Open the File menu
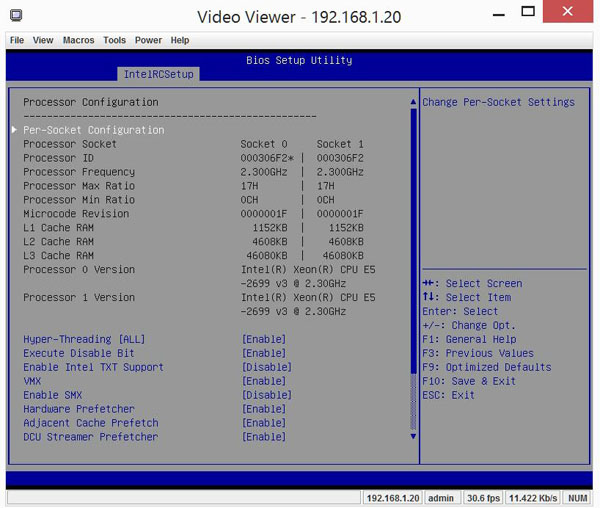Image resolution: width=600 pixels, height=508 pixels. click(17, 40)
